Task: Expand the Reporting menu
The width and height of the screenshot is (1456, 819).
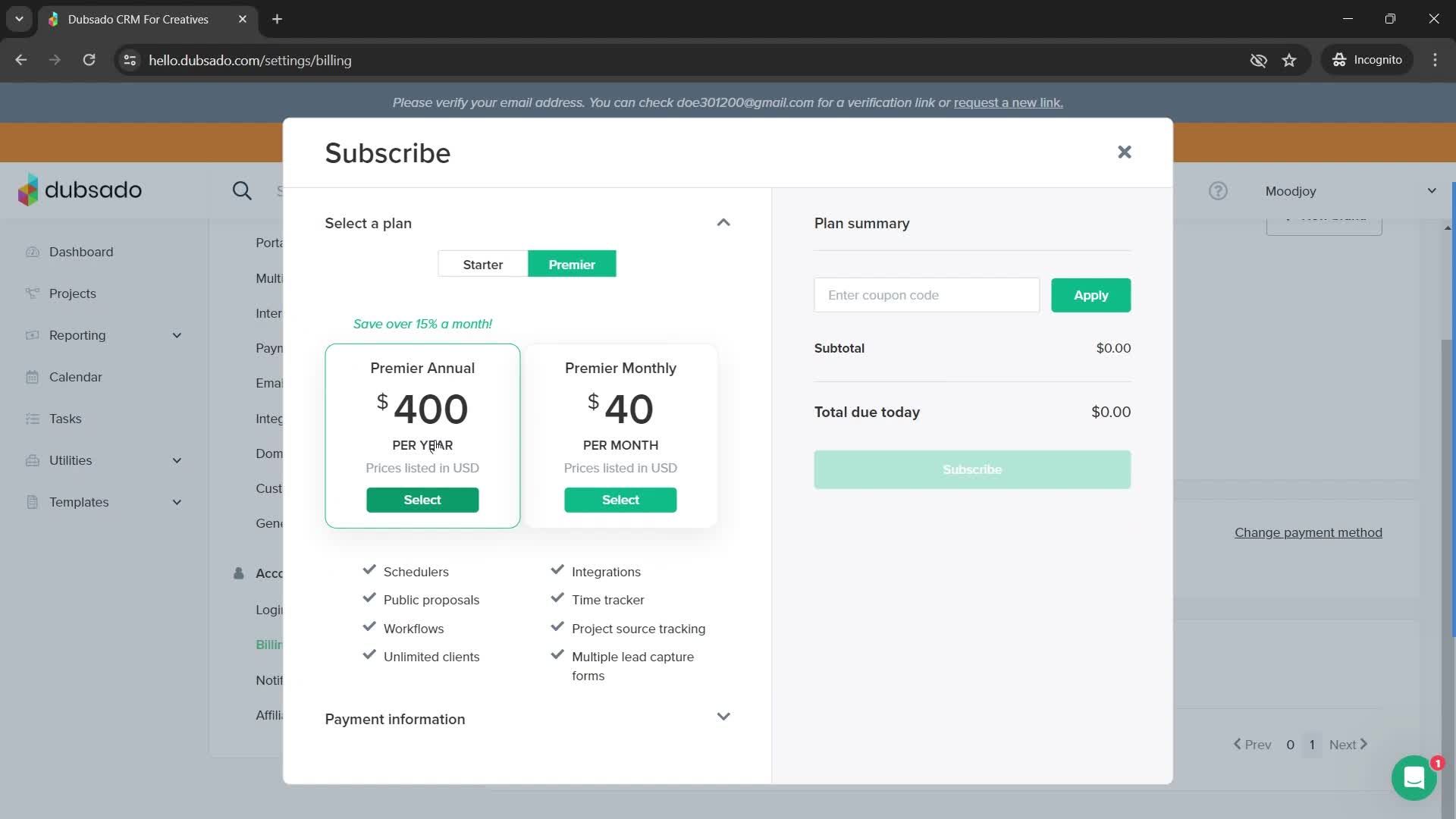Action: 177,335
